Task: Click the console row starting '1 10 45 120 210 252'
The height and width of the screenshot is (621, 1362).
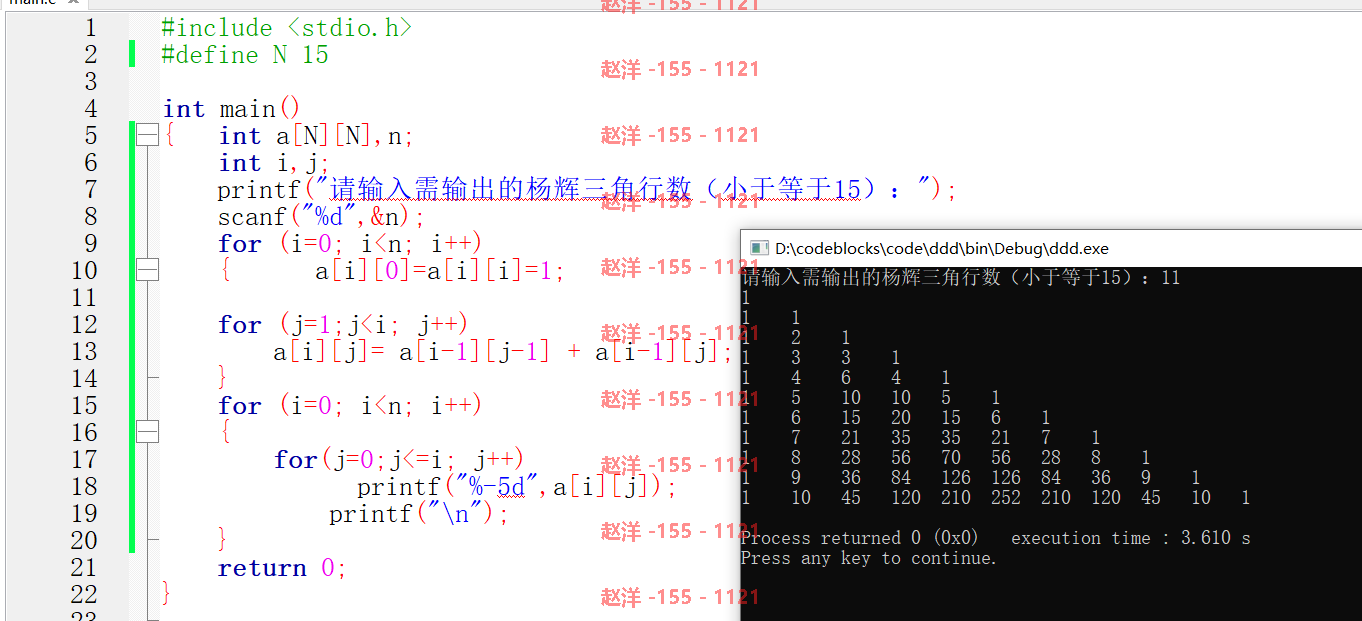Action: pyautogui.click(x=996, y=498)
